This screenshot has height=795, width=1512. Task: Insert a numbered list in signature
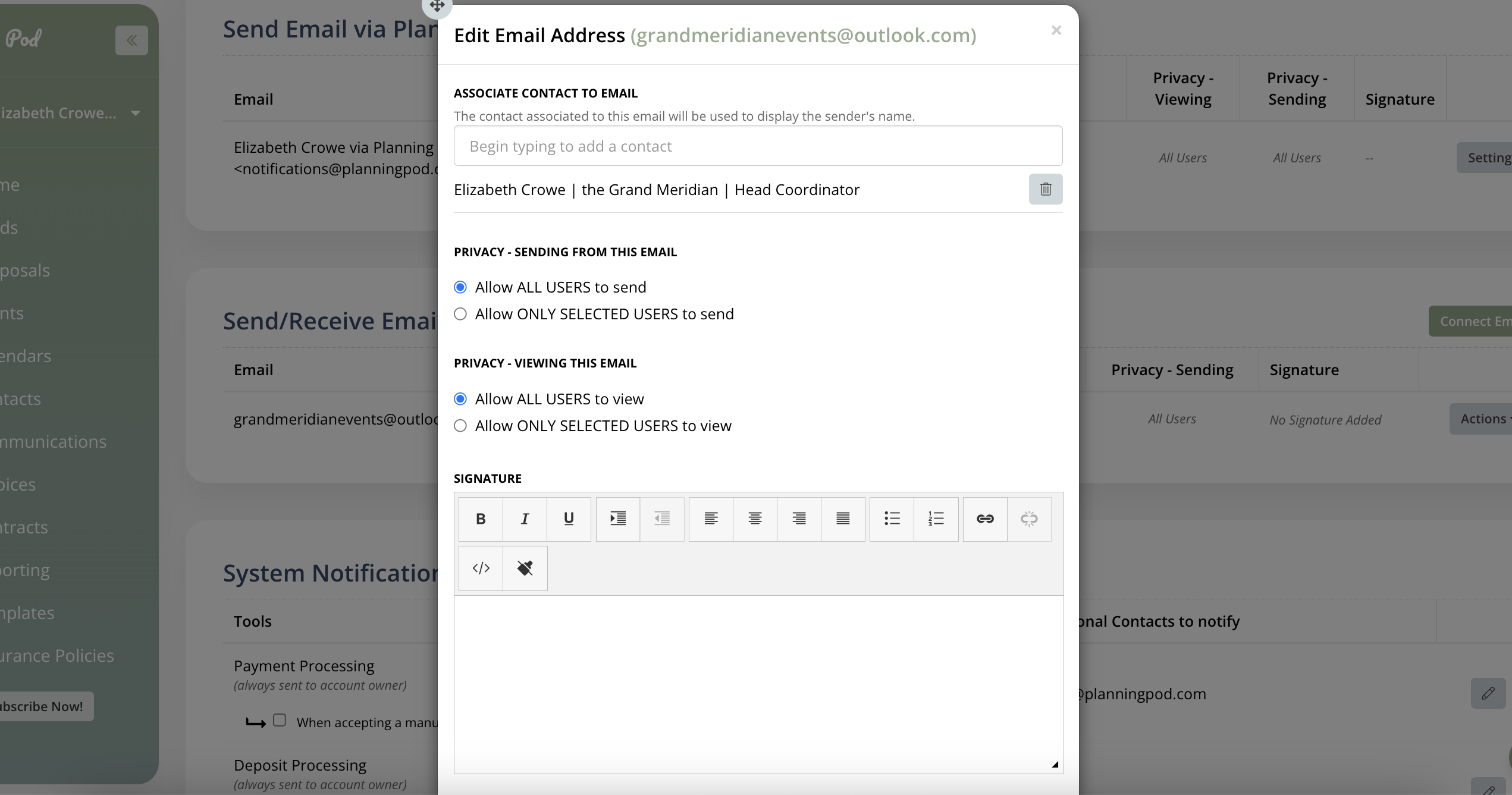coord(936,519)
